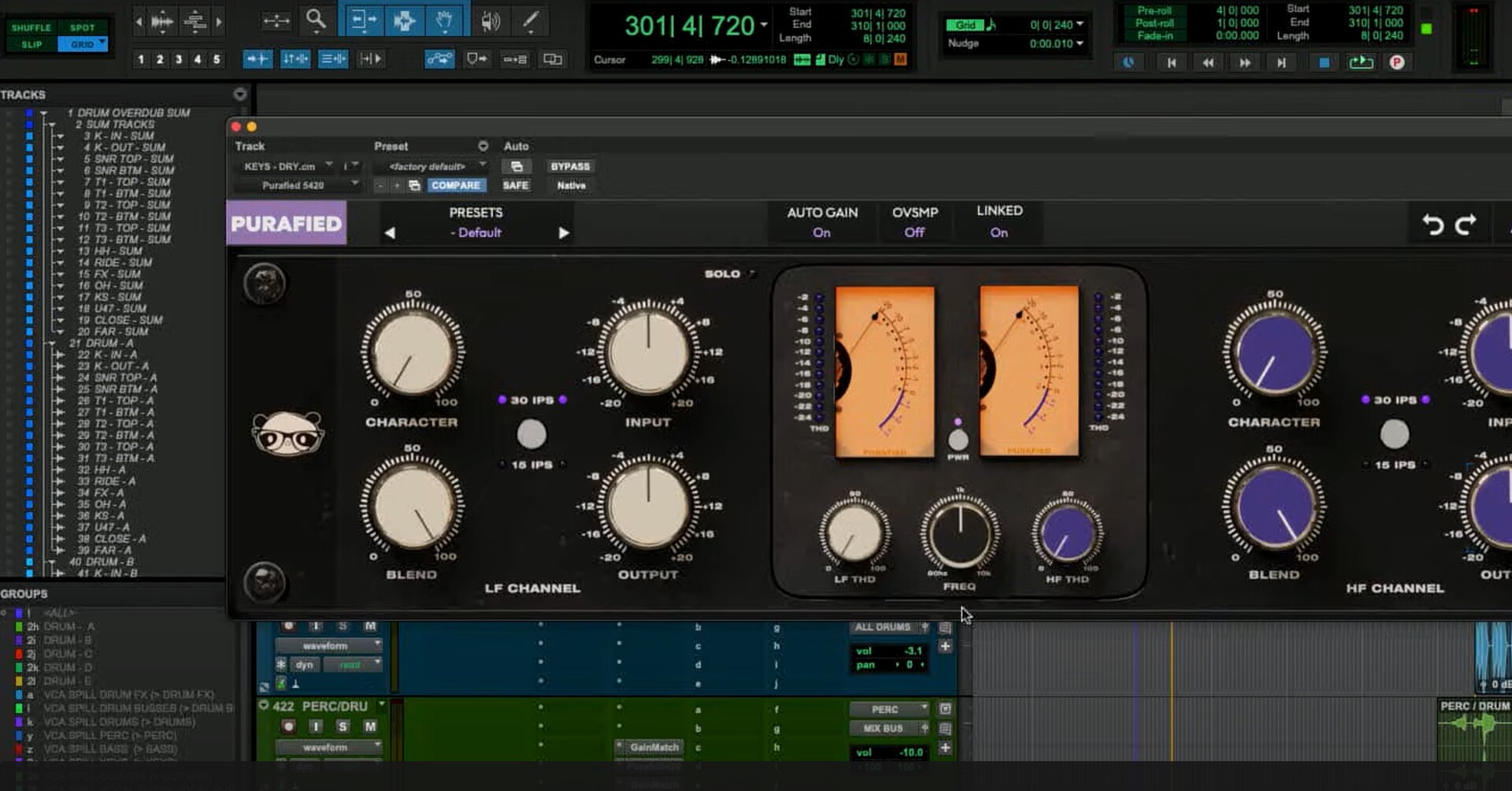
Task: Select the Zoomer magnifying glass tool
Action: click(x=316, y=20)
